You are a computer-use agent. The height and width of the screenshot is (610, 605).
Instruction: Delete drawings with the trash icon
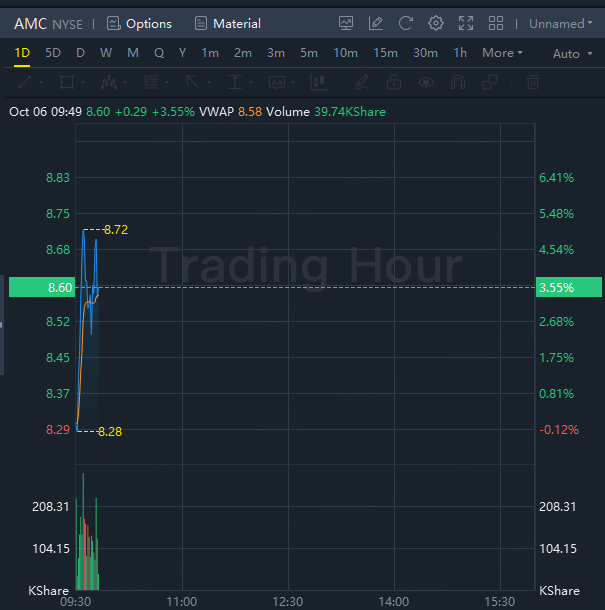(533, 83)
